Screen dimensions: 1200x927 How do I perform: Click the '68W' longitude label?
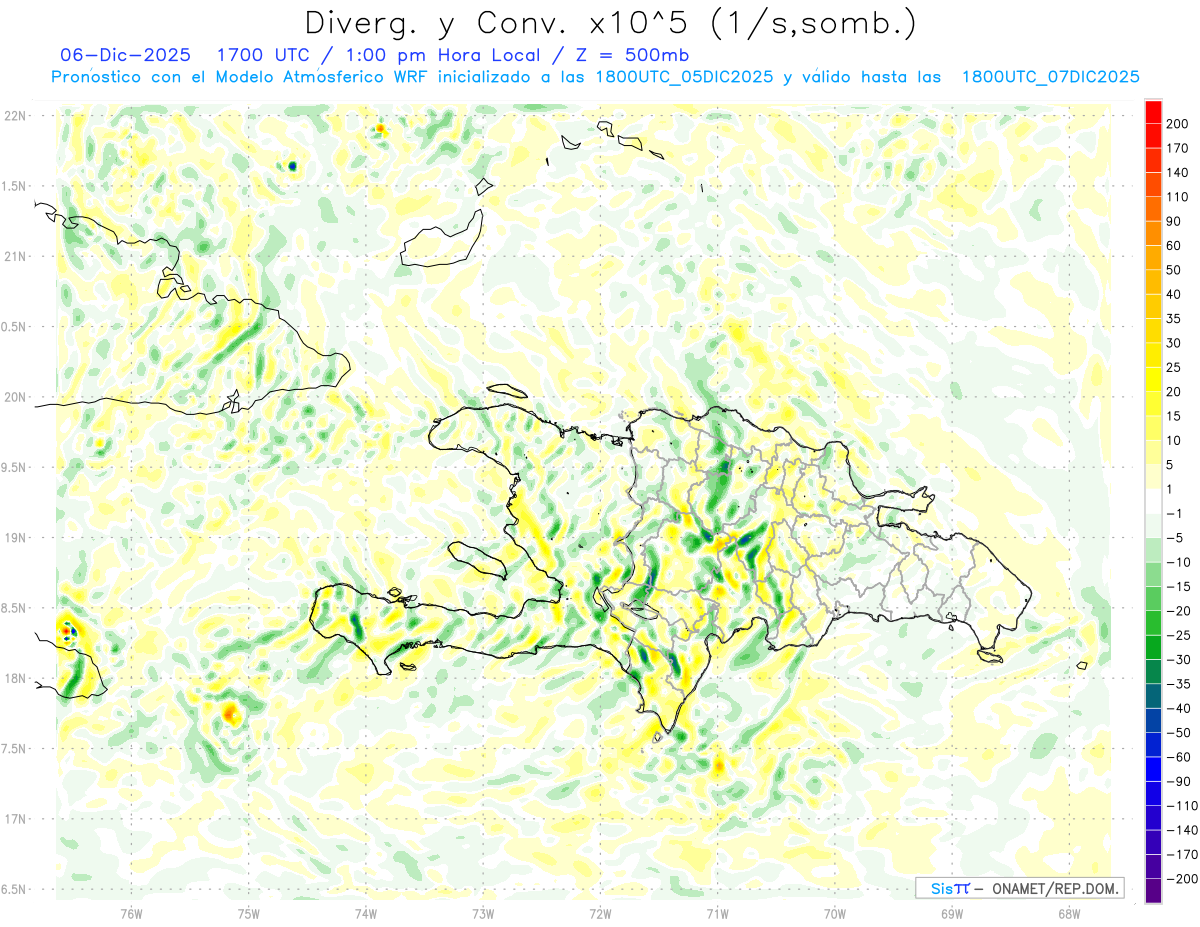click(1068, 914)
